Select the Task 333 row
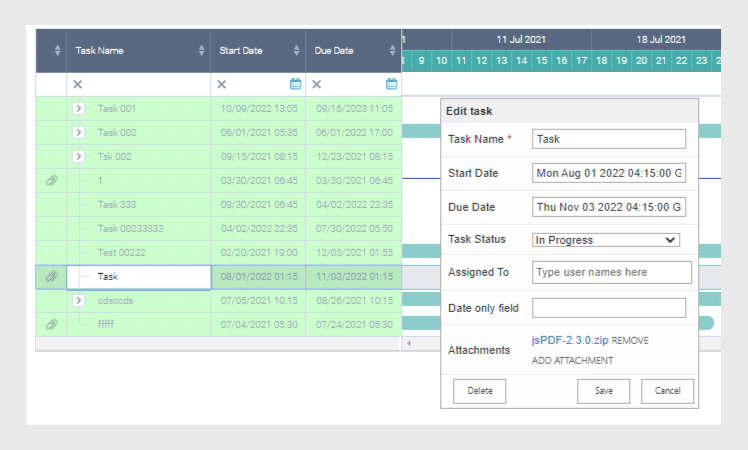The height and width of the screenshot is (450, 748). pos(218,204)
